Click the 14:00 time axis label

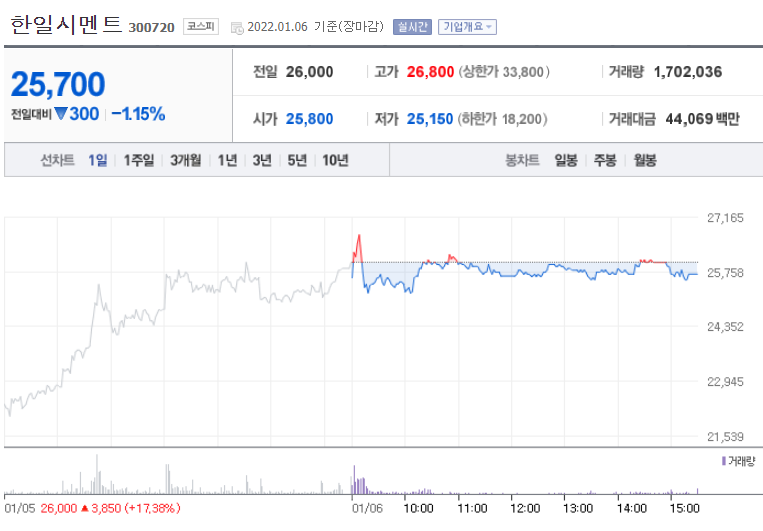pyautogui.click(x=632, y=509)
